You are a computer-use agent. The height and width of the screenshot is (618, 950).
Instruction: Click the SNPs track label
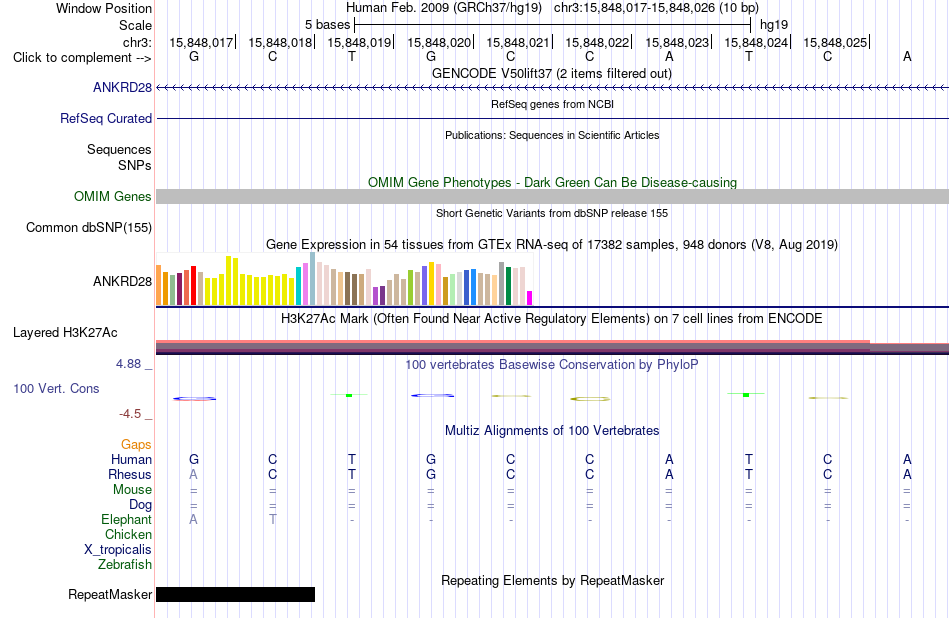coord(135,165)
